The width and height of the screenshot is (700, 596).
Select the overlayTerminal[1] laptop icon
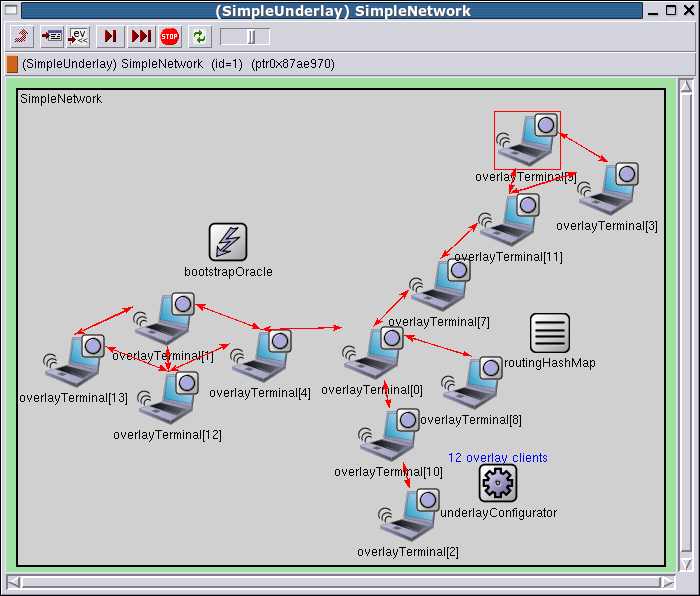point(164,319)
